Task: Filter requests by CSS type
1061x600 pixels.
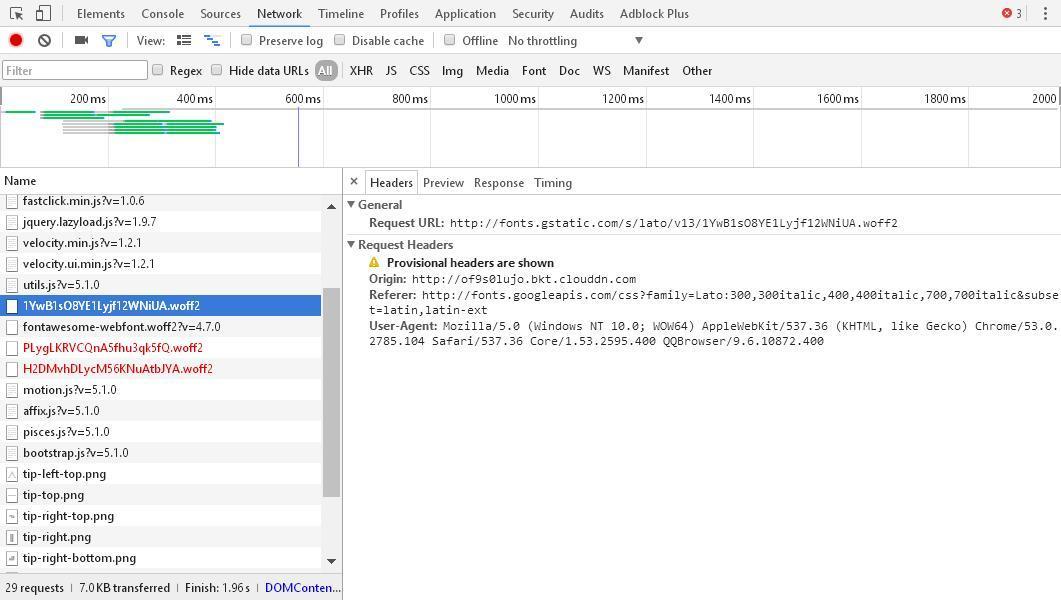Action: click(x=420, y=70)
